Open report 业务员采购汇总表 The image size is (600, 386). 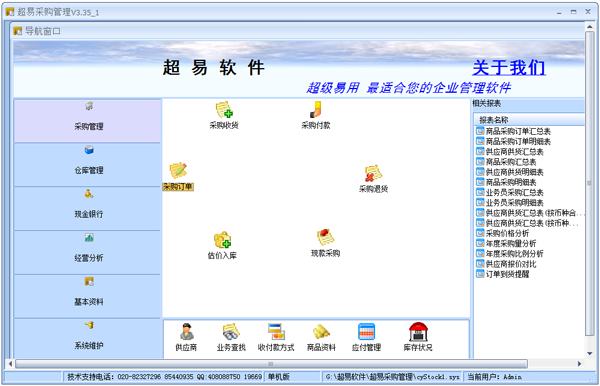click(x=510, y=192)
